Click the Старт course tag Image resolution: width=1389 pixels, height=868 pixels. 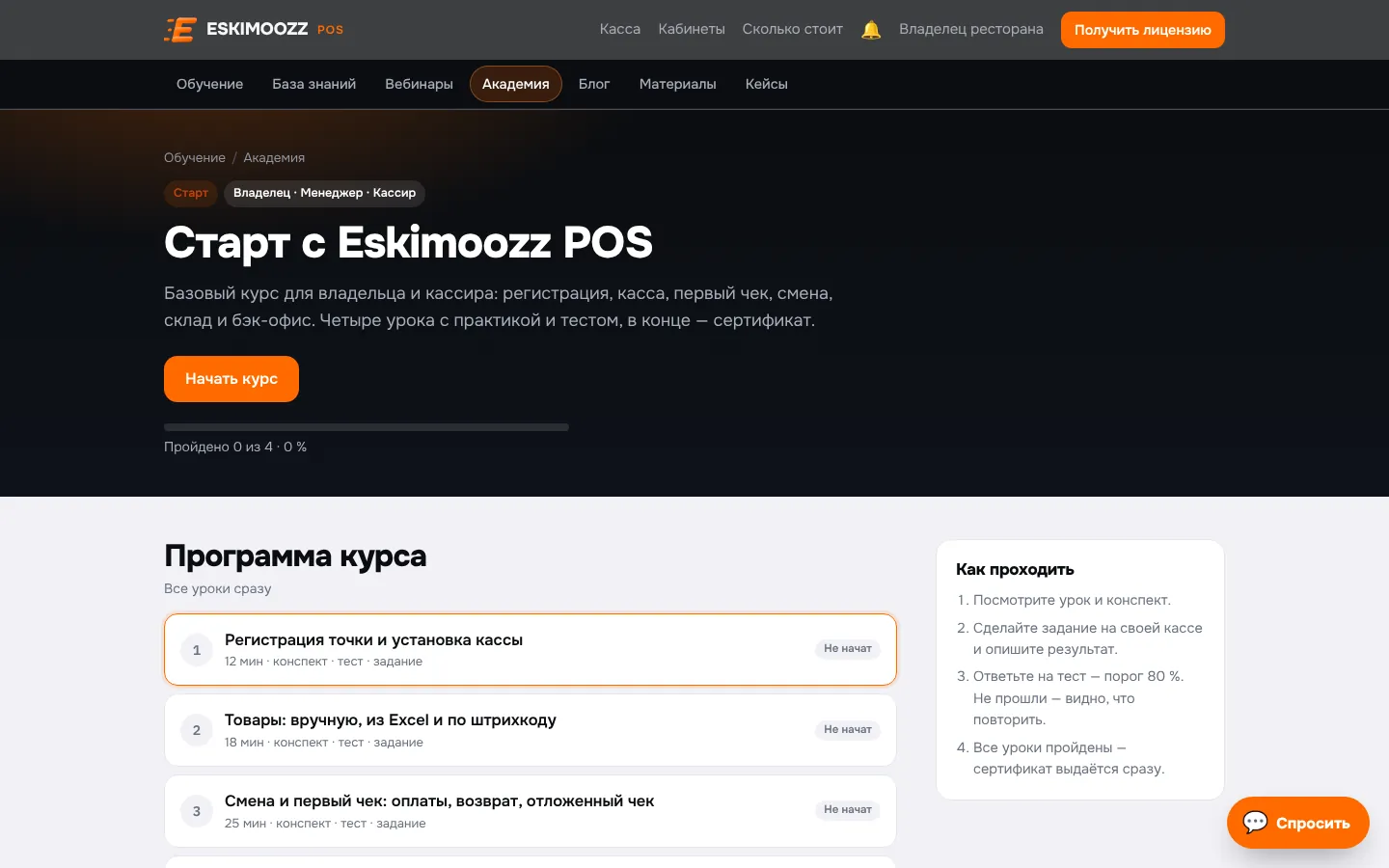pos(191,193)
